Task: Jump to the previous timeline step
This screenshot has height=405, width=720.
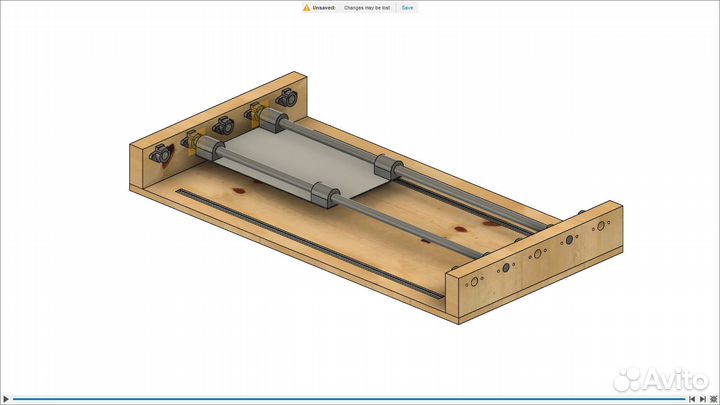Action: pyautogui.click(x=693, y=399)
